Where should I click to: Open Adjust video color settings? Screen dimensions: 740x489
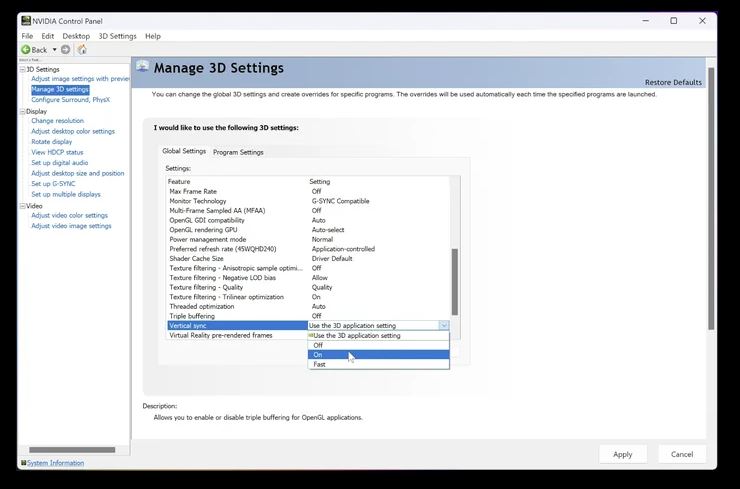point(69,215)
